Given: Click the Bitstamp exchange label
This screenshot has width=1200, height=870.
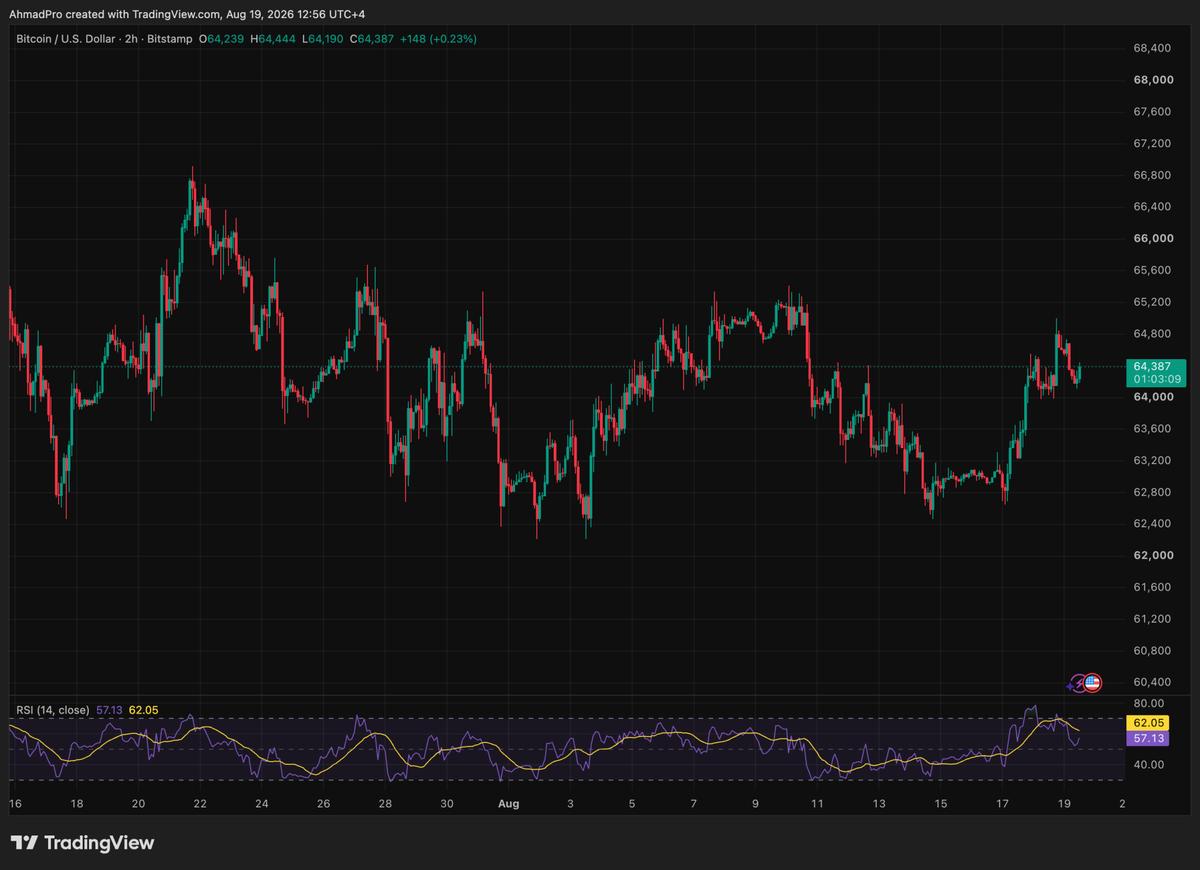Looking at the screenshot, I should click(172, 39).
